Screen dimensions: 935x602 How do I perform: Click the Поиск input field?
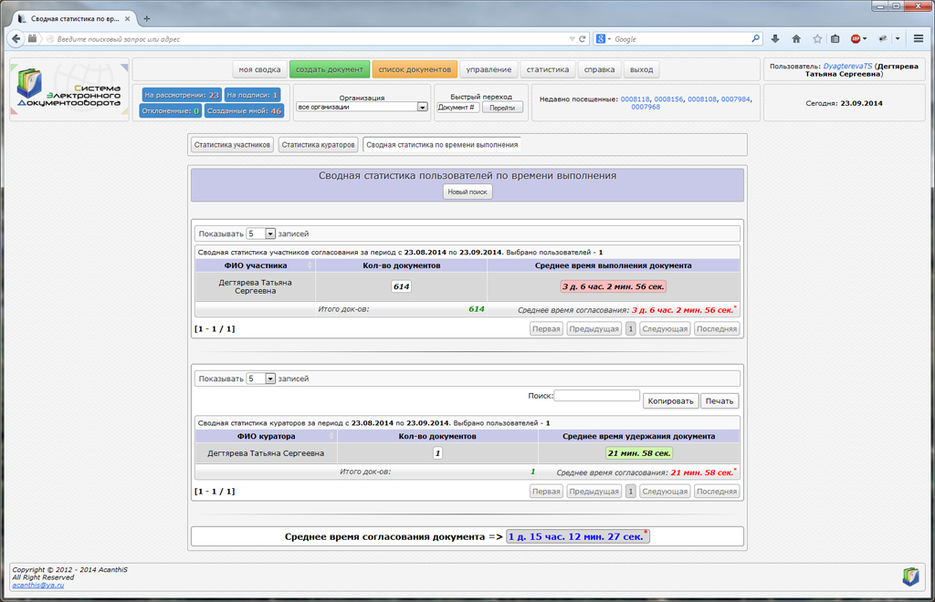(x=597, y=395)
